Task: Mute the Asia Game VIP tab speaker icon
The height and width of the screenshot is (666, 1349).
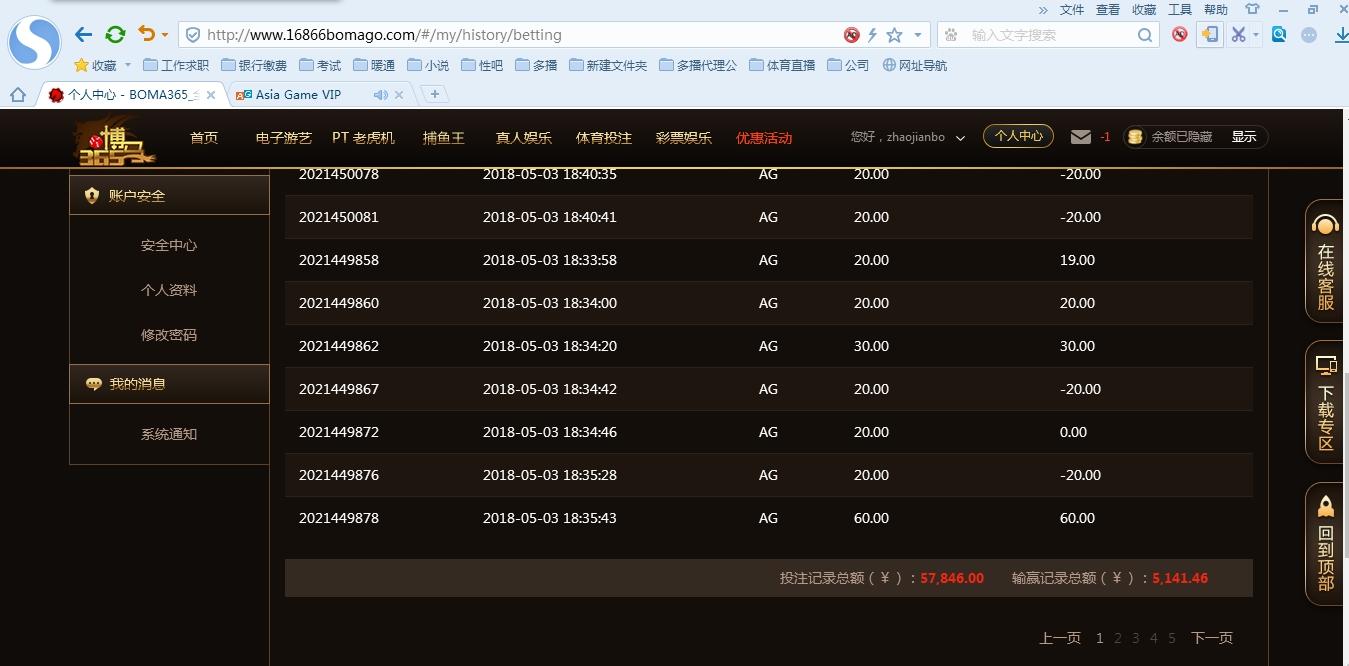Action: 380,95
